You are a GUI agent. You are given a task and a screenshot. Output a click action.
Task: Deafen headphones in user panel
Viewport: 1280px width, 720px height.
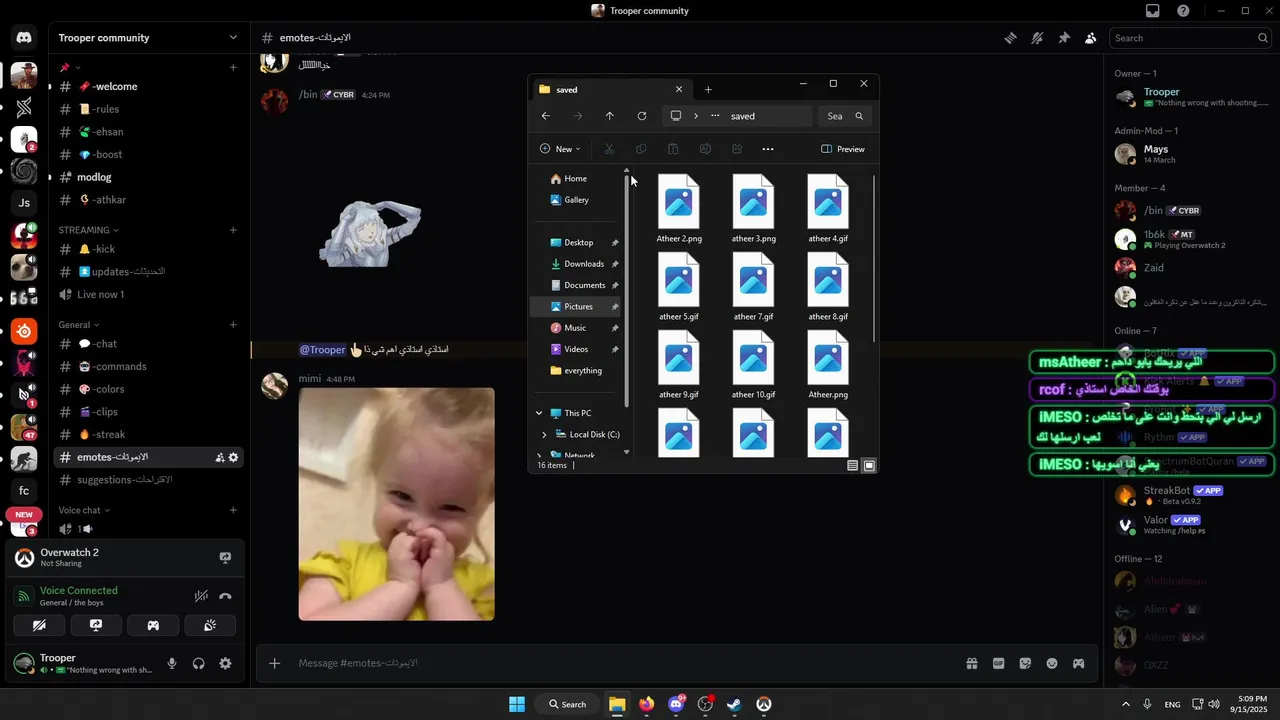[x=199, y=663]
